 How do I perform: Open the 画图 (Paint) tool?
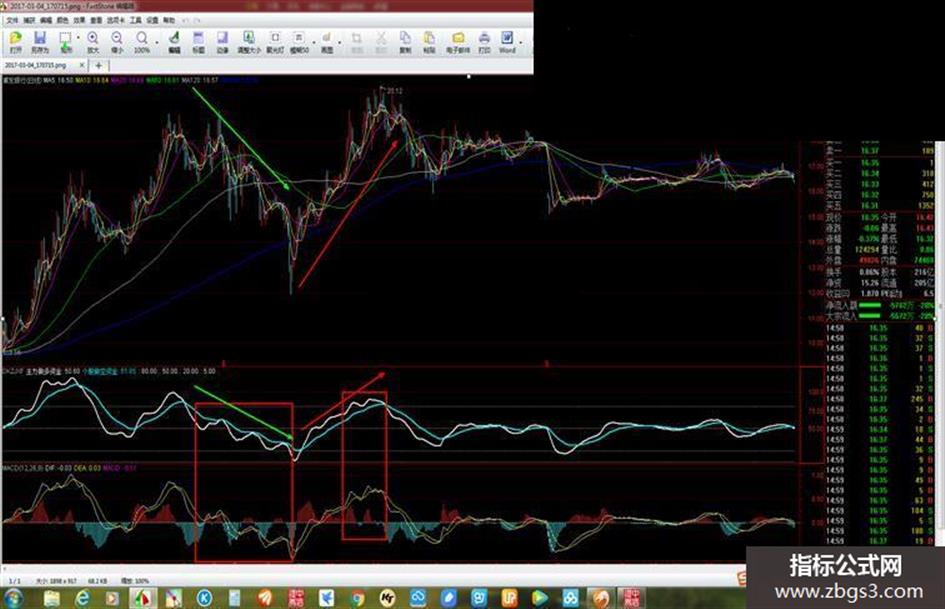click(x=327, y=42)
